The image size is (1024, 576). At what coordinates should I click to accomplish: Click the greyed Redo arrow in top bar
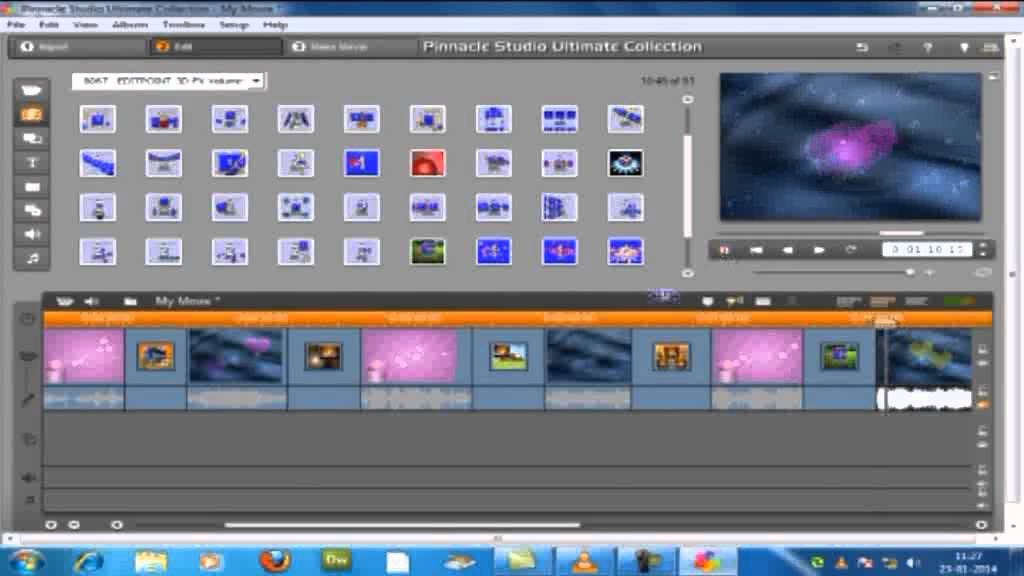(895, 47)
